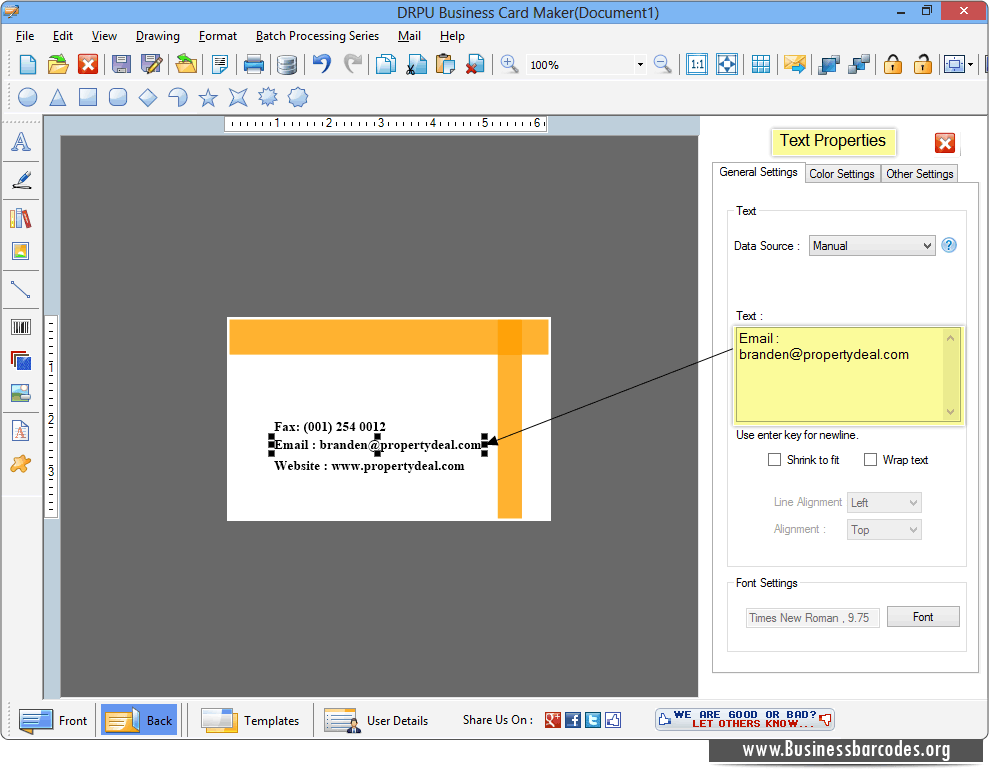Draw an ellipse shape
The width and height of the screenshot is (989, 770).
pyautogui.click(x=28, y=97)
